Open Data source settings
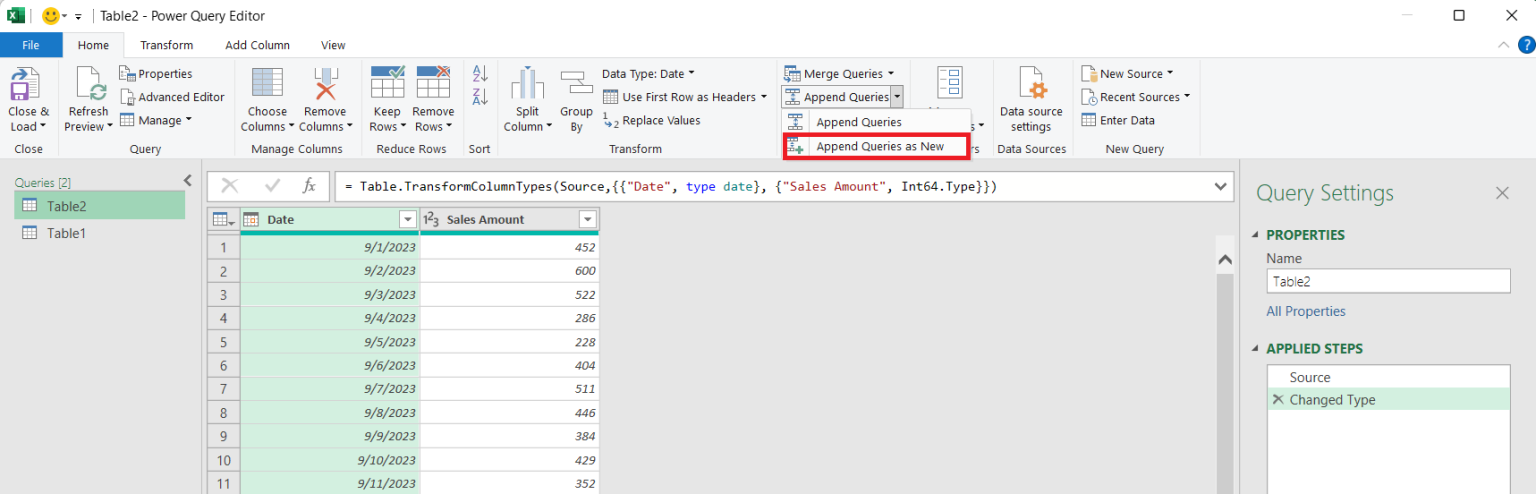Screen dimensions: 1536x494 pyautogui.click(x=1030, y=85)
